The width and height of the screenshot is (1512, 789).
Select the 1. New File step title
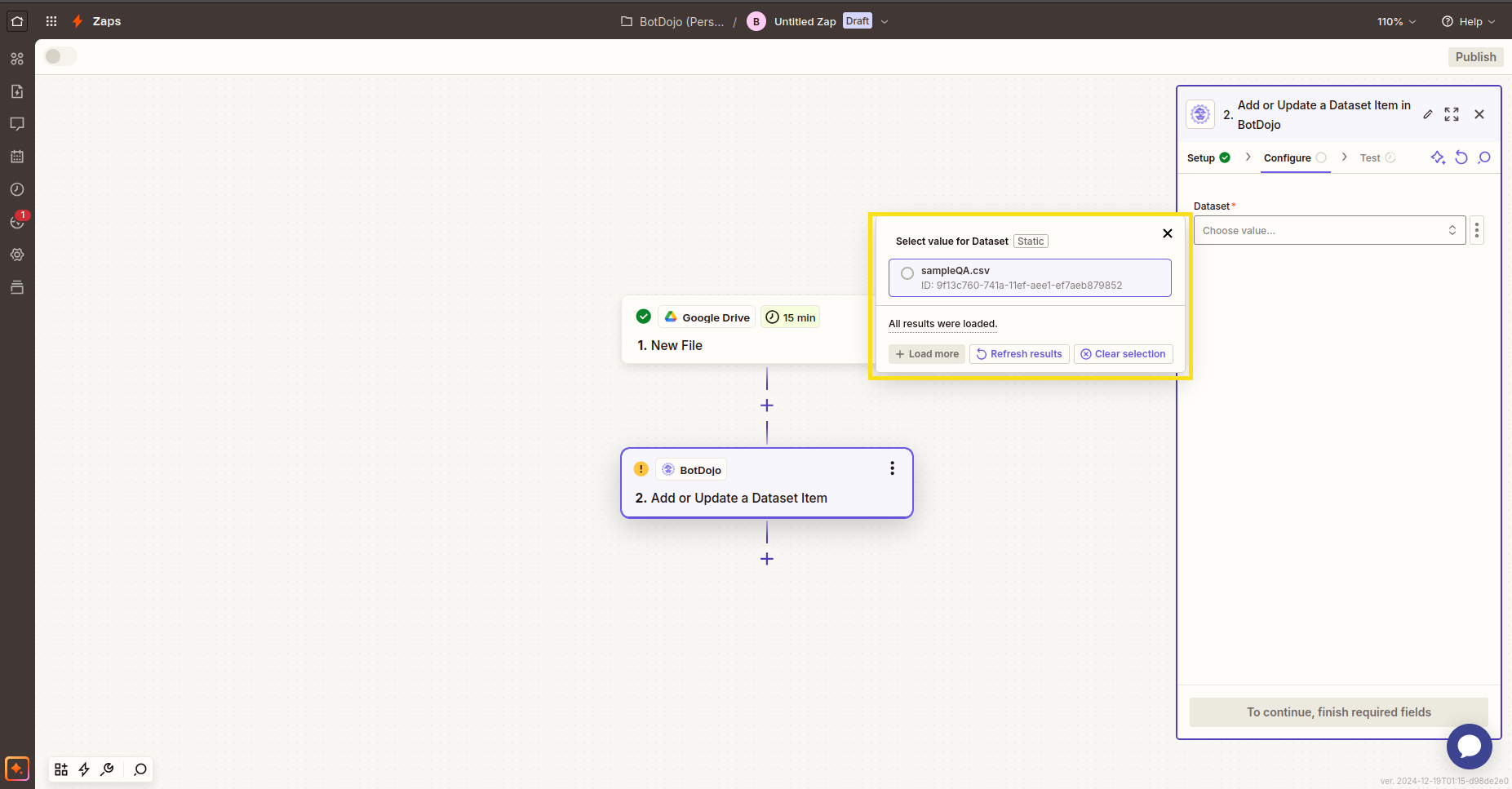(670, 345)
